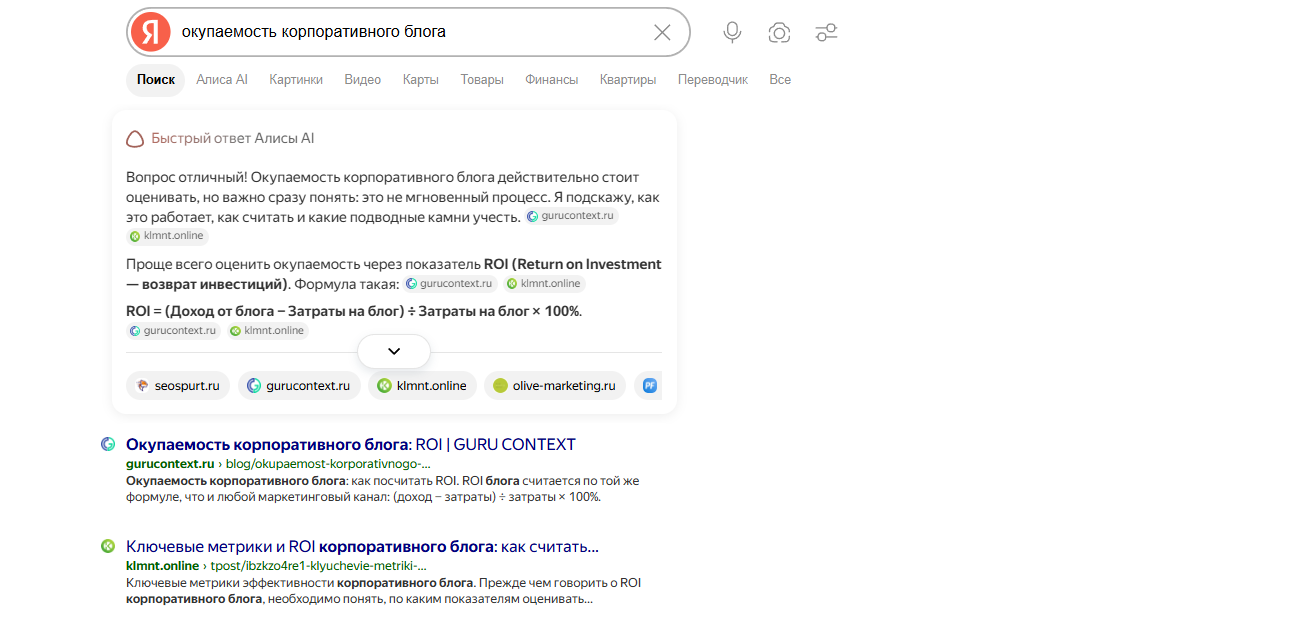
Task: Click the partially visible PF source chip
Action: coord(648,386)
